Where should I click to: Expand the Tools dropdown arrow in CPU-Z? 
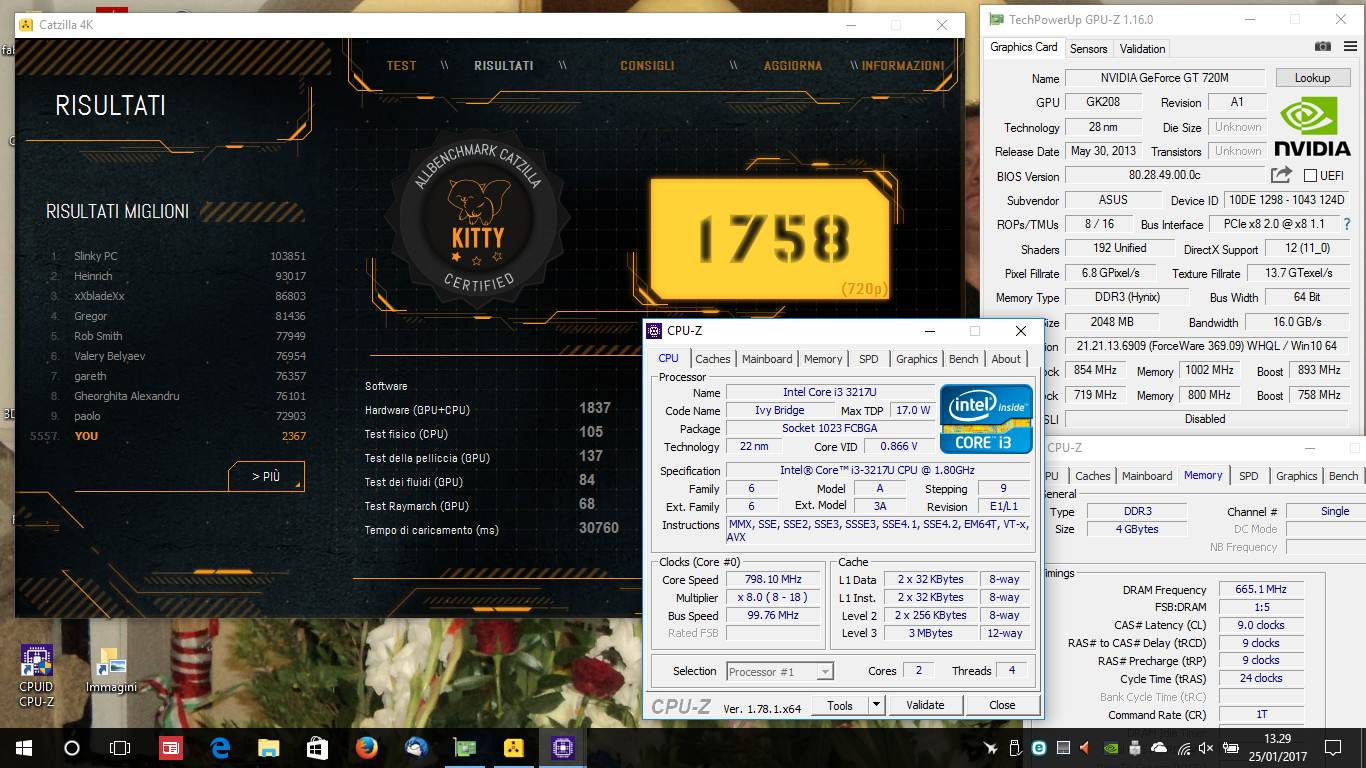click(x=876, y=705)
